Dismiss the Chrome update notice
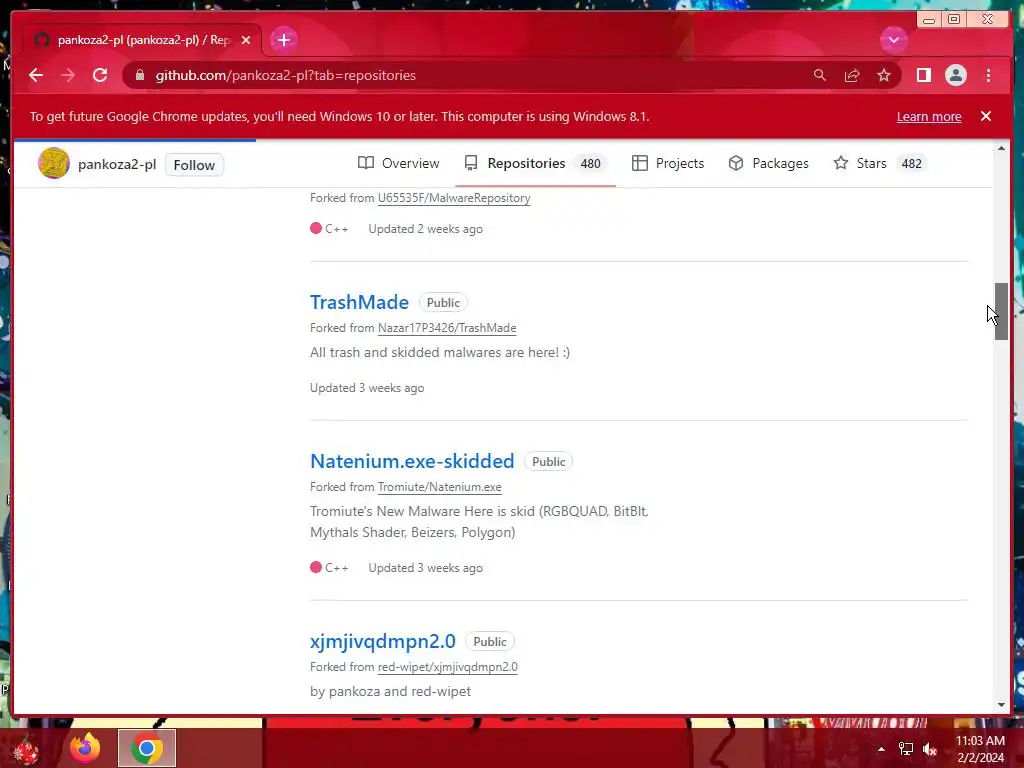 coord(985,116)
